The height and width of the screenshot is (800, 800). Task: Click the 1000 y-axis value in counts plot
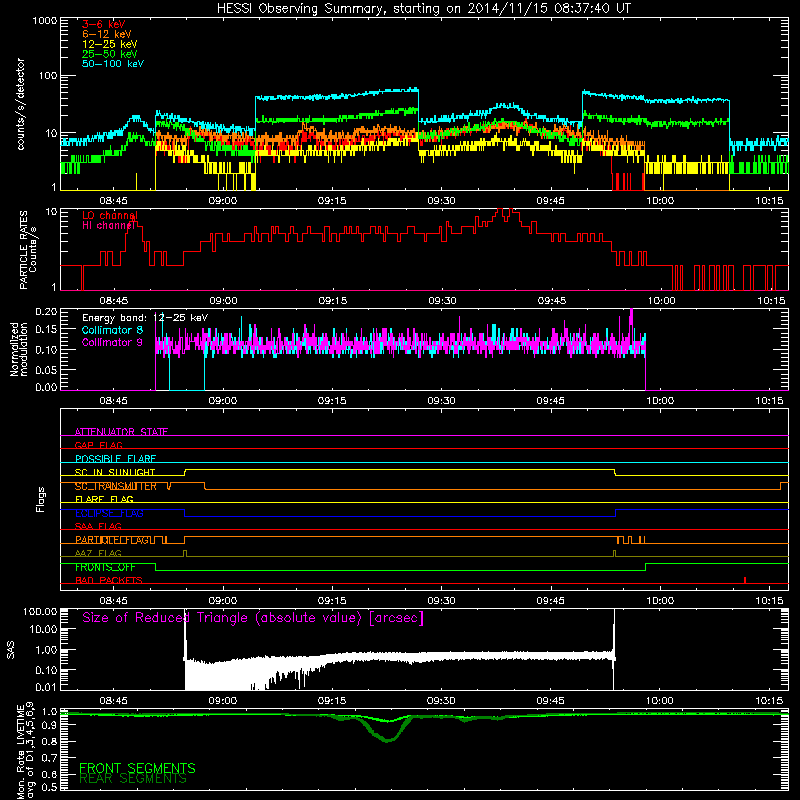(x=44, y=21)
